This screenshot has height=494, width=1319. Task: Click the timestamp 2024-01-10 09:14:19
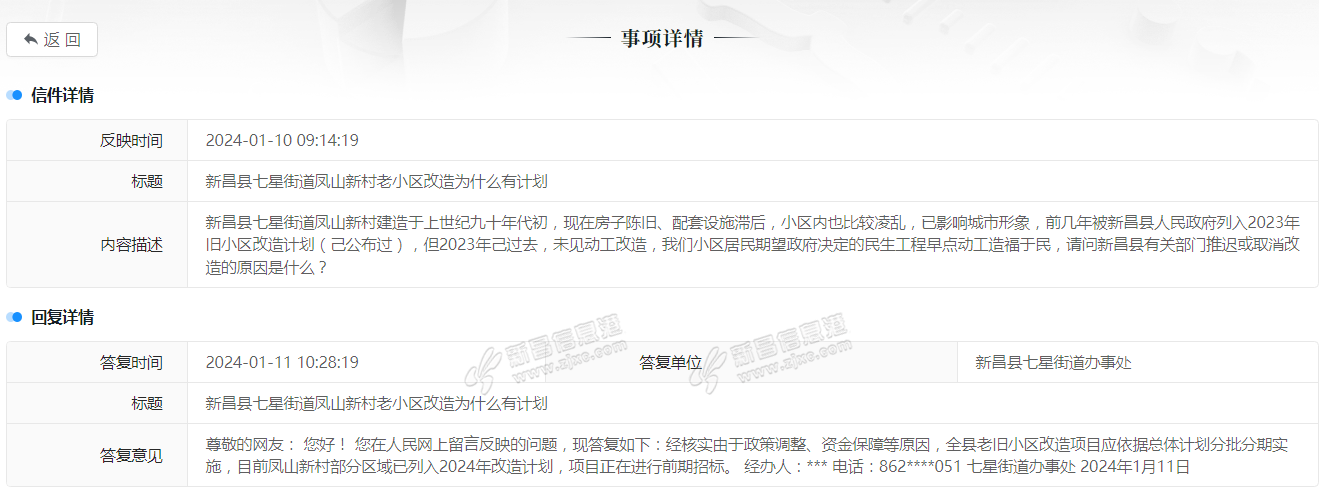click(282, 141)
